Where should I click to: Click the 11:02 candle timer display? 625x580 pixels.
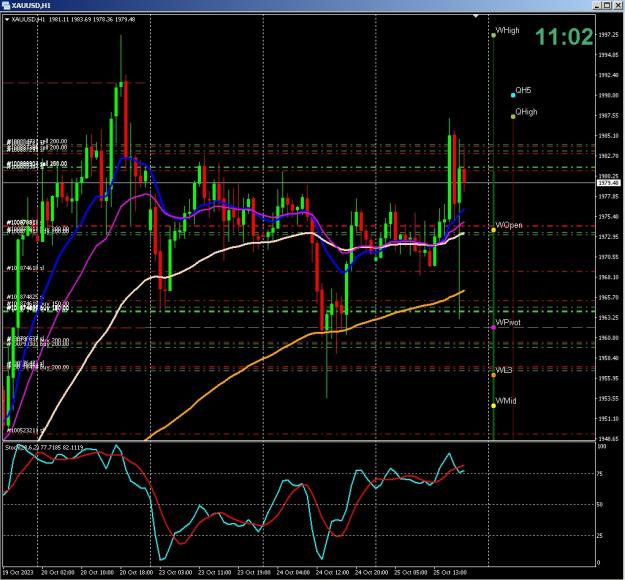tap(564, 37)
